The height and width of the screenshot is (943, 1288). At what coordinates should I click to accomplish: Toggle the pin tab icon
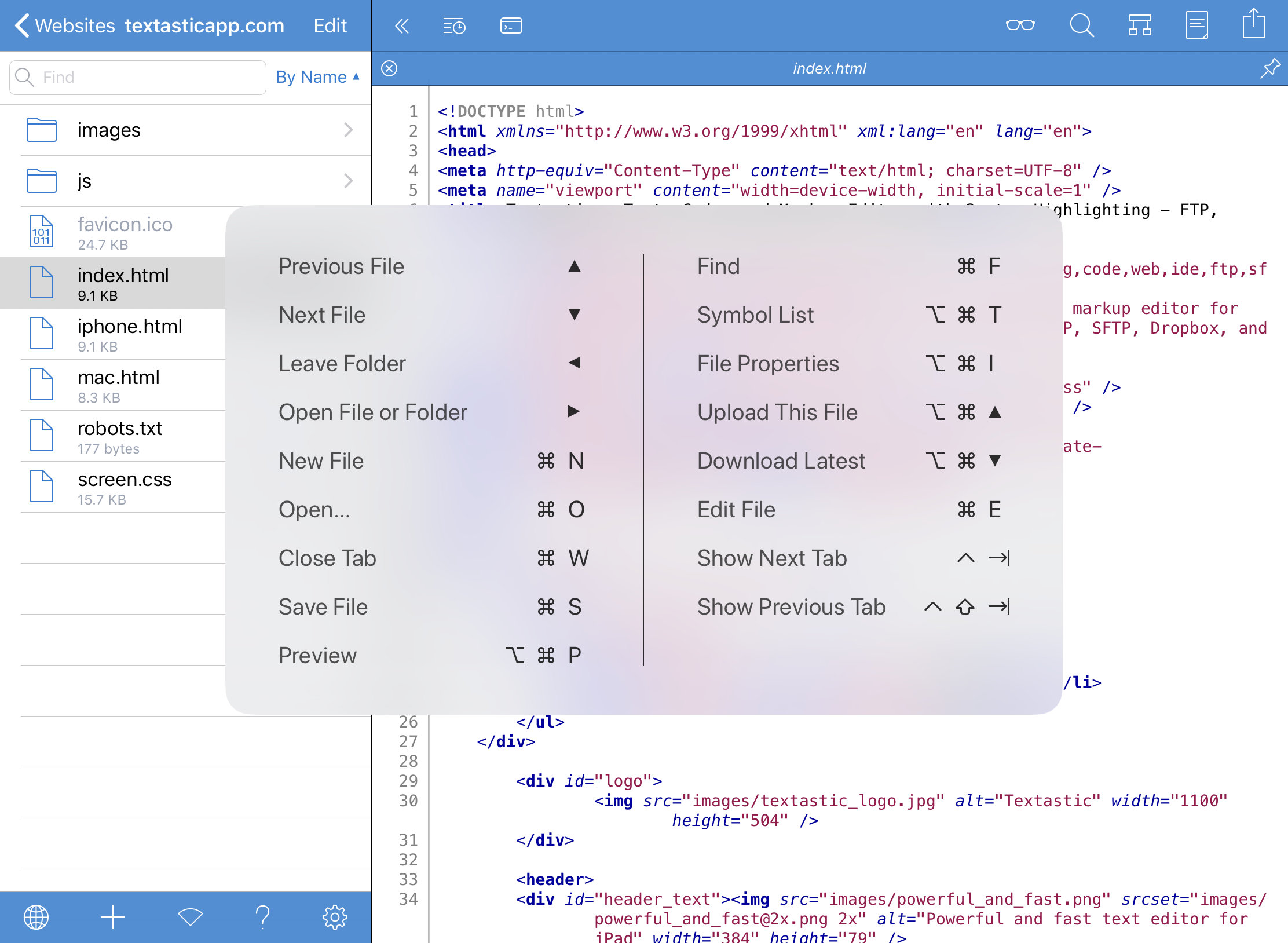1270,68
